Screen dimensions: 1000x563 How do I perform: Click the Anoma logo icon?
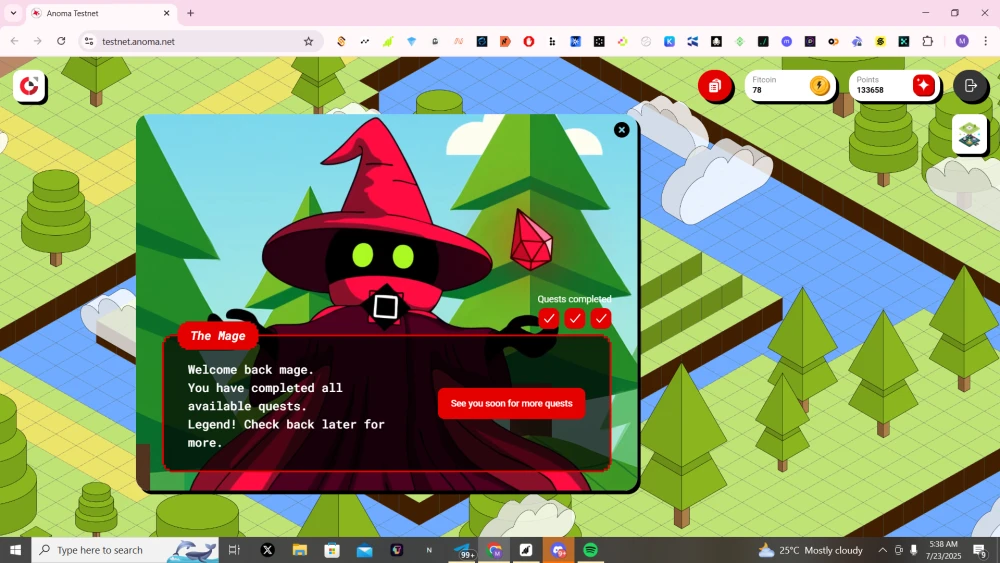30,86
